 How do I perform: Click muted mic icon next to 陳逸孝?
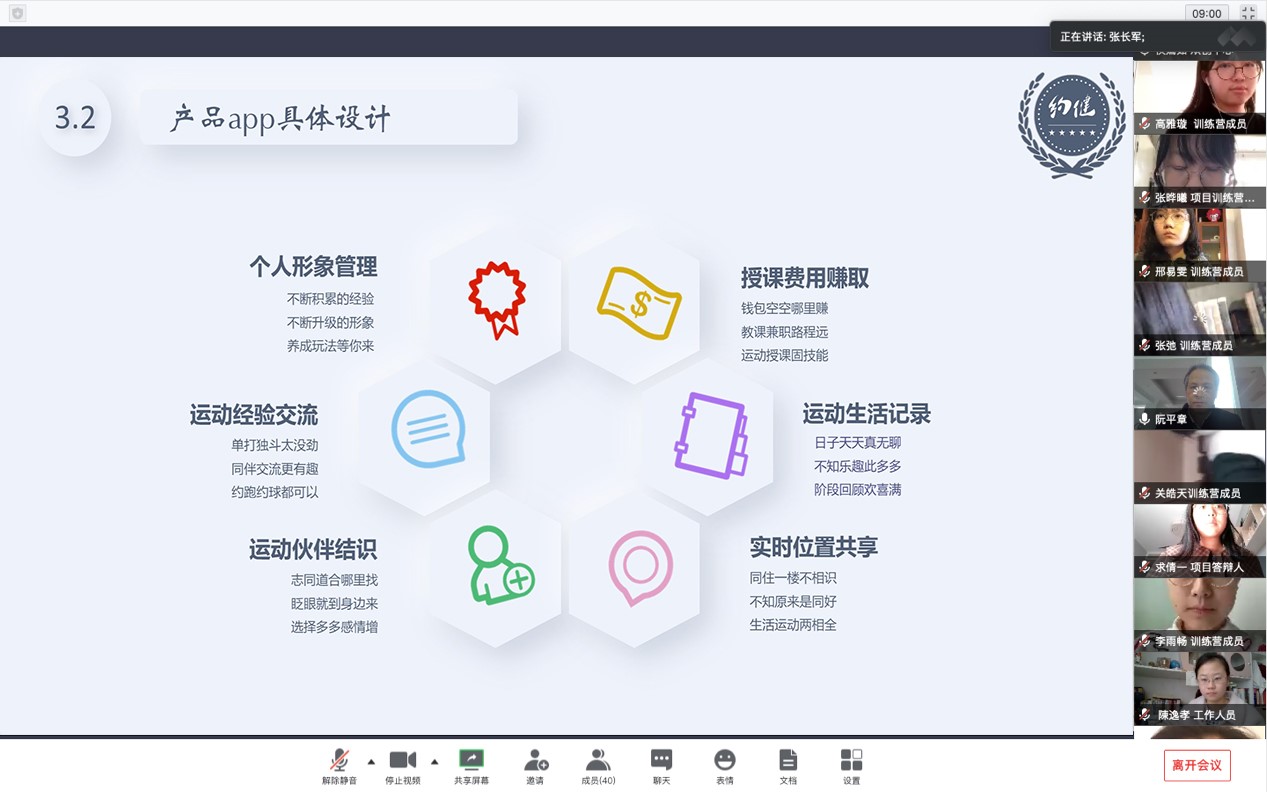pos(1145,716)
